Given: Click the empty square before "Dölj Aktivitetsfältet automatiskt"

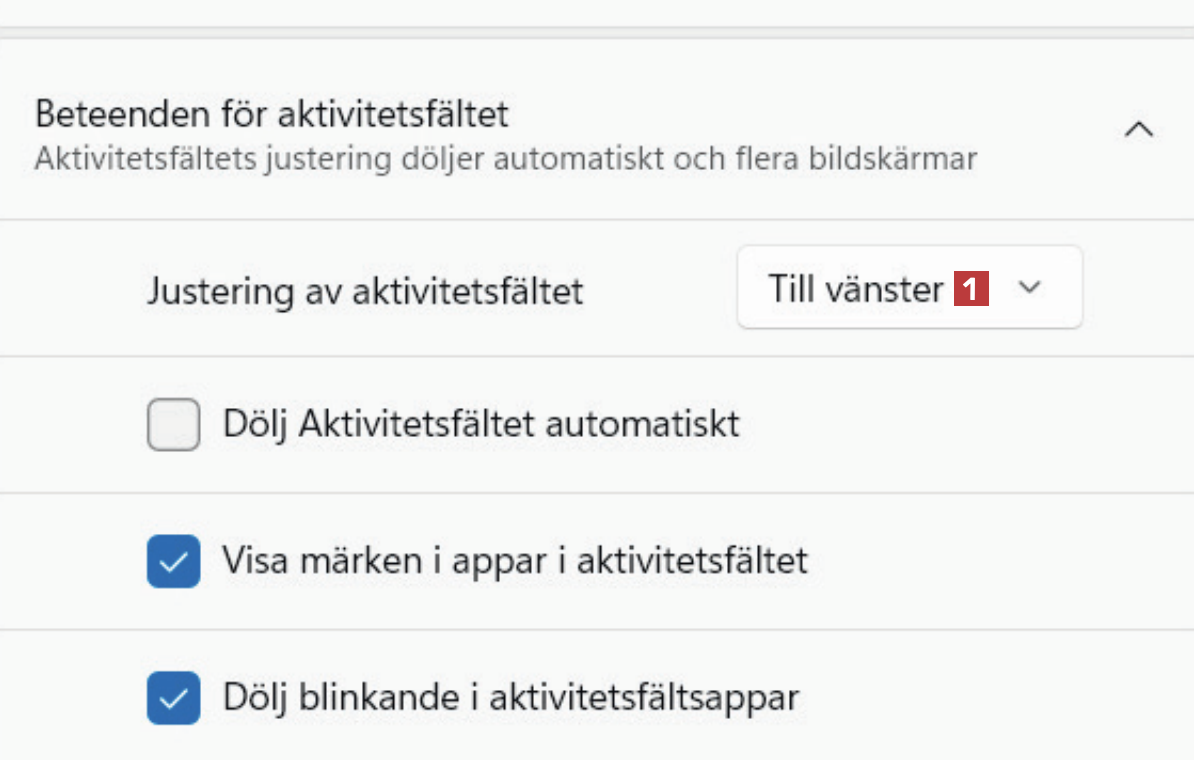Looking at the screenshot, I should coord(173,425).
